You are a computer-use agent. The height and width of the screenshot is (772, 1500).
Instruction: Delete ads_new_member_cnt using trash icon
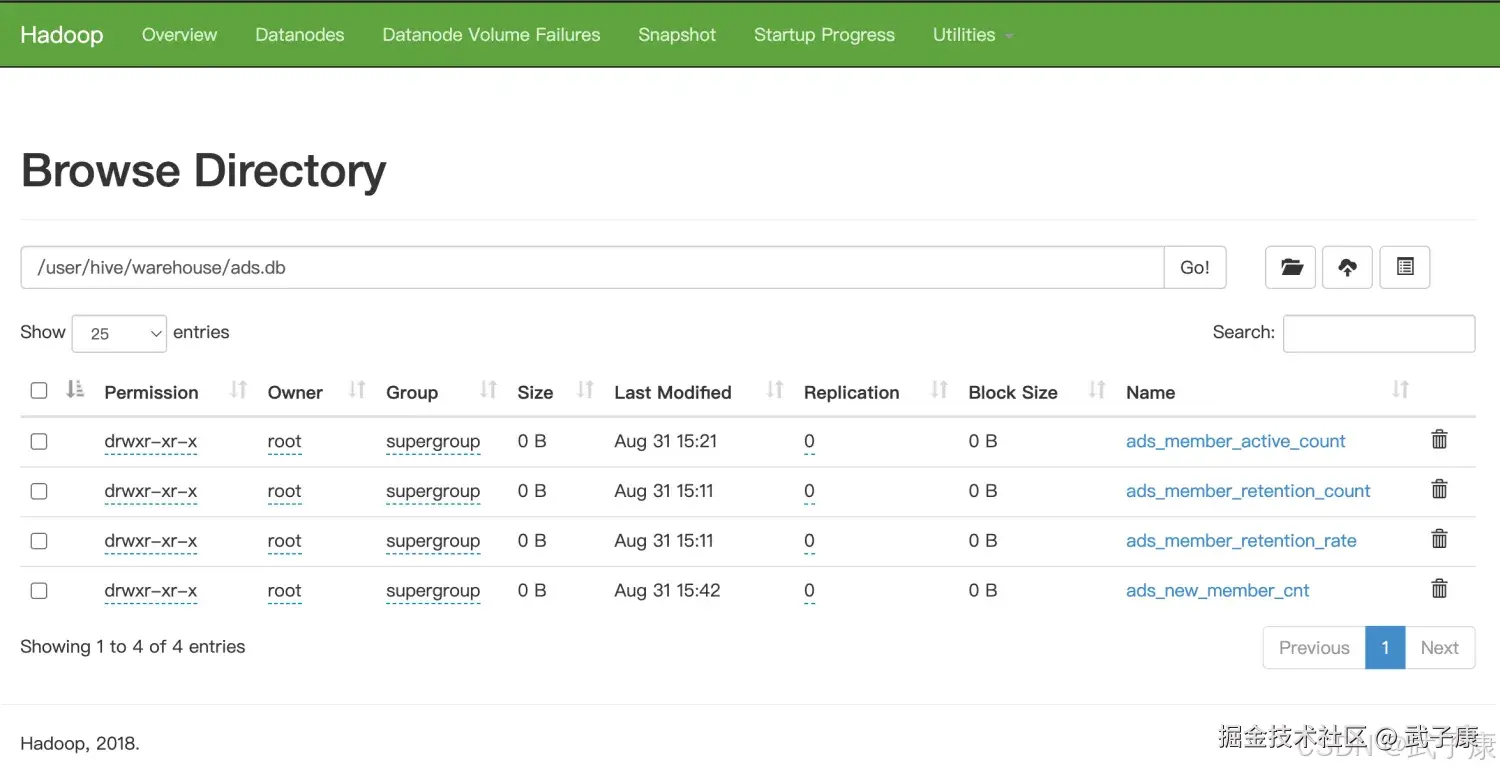tap(1439, 589)
